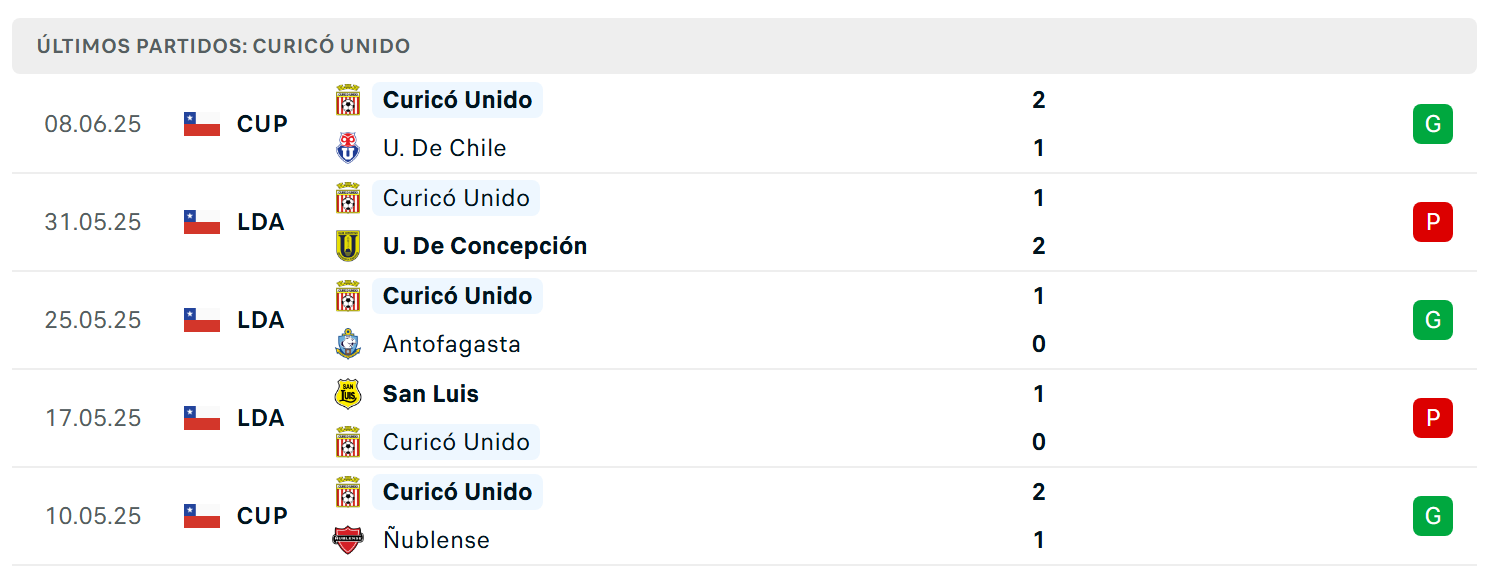
Task: Click the CUP label of 08.06.25 match
Action: [x=262, y=124]
